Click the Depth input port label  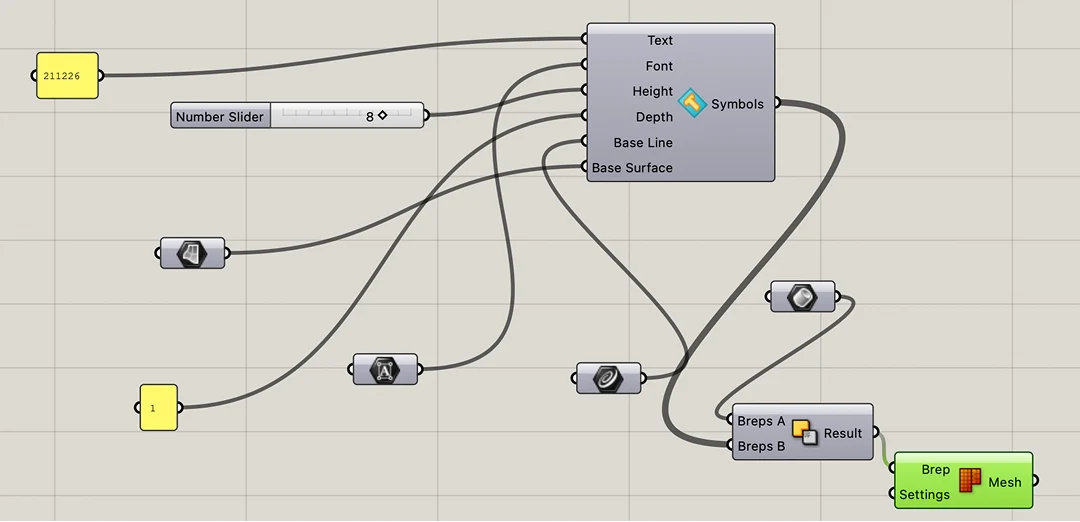pos(654,117)
